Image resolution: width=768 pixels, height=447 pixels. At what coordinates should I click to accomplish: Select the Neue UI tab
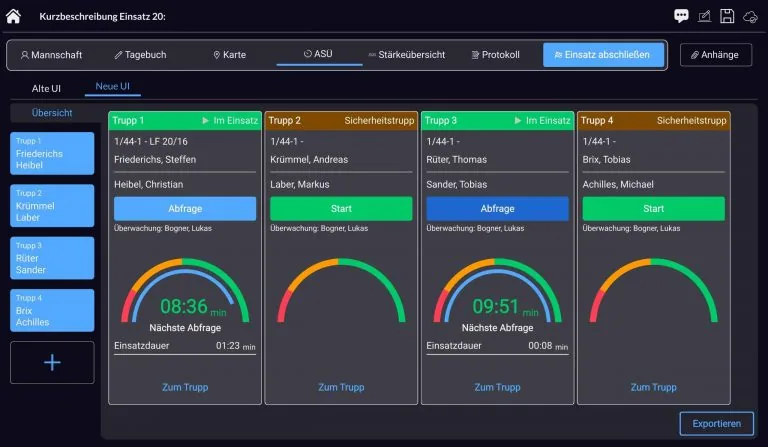(x=113, y=87)
